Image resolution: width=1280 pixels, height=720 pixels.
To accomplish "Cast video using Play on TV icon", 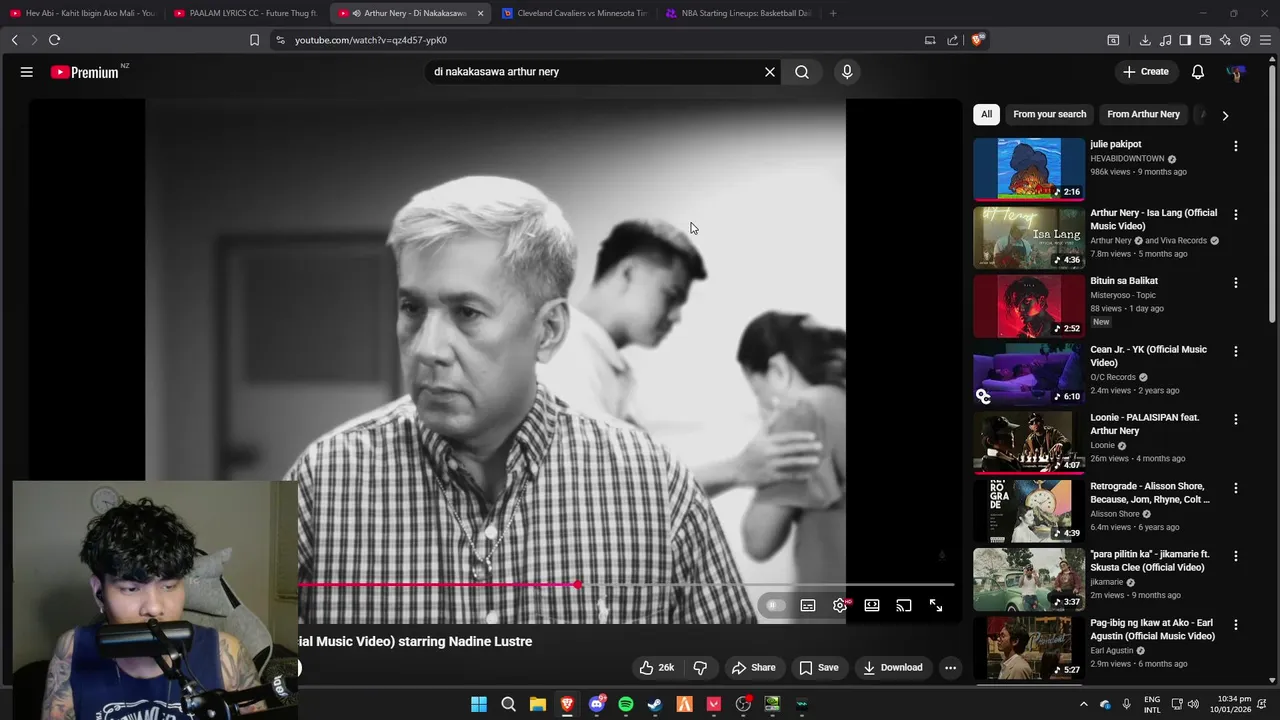I will (904, 605).
